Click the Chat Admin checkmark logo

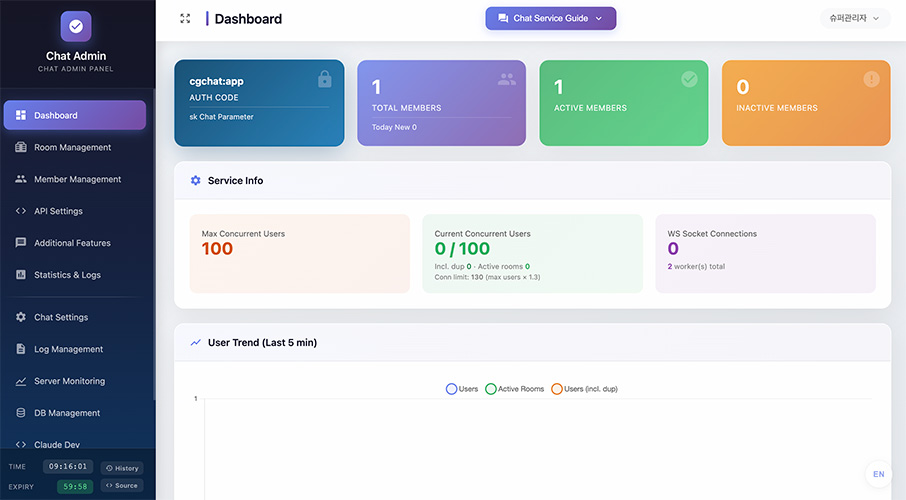click(76, 26)
